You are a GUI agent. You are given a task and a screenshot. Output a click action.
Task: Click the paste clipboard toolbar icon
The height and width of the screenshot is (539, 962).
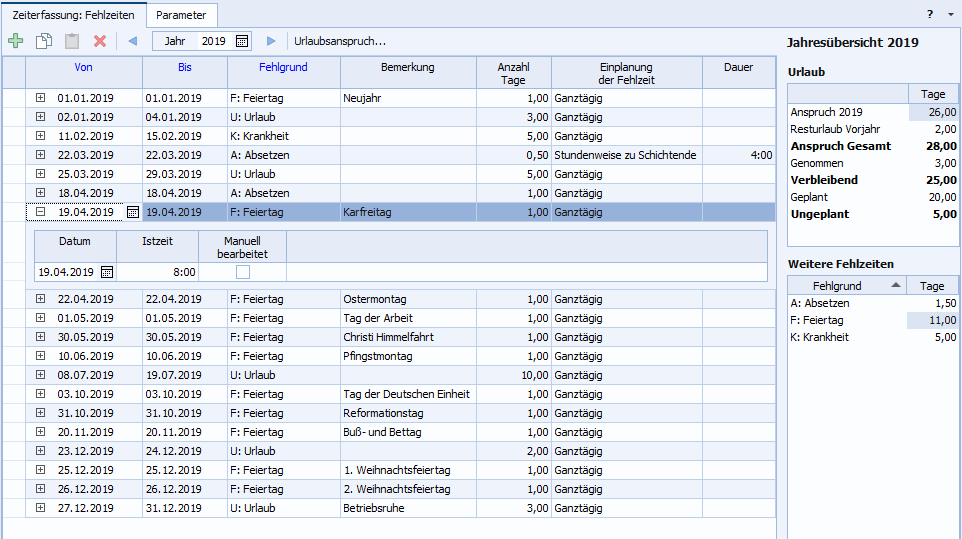pos(71,41)
